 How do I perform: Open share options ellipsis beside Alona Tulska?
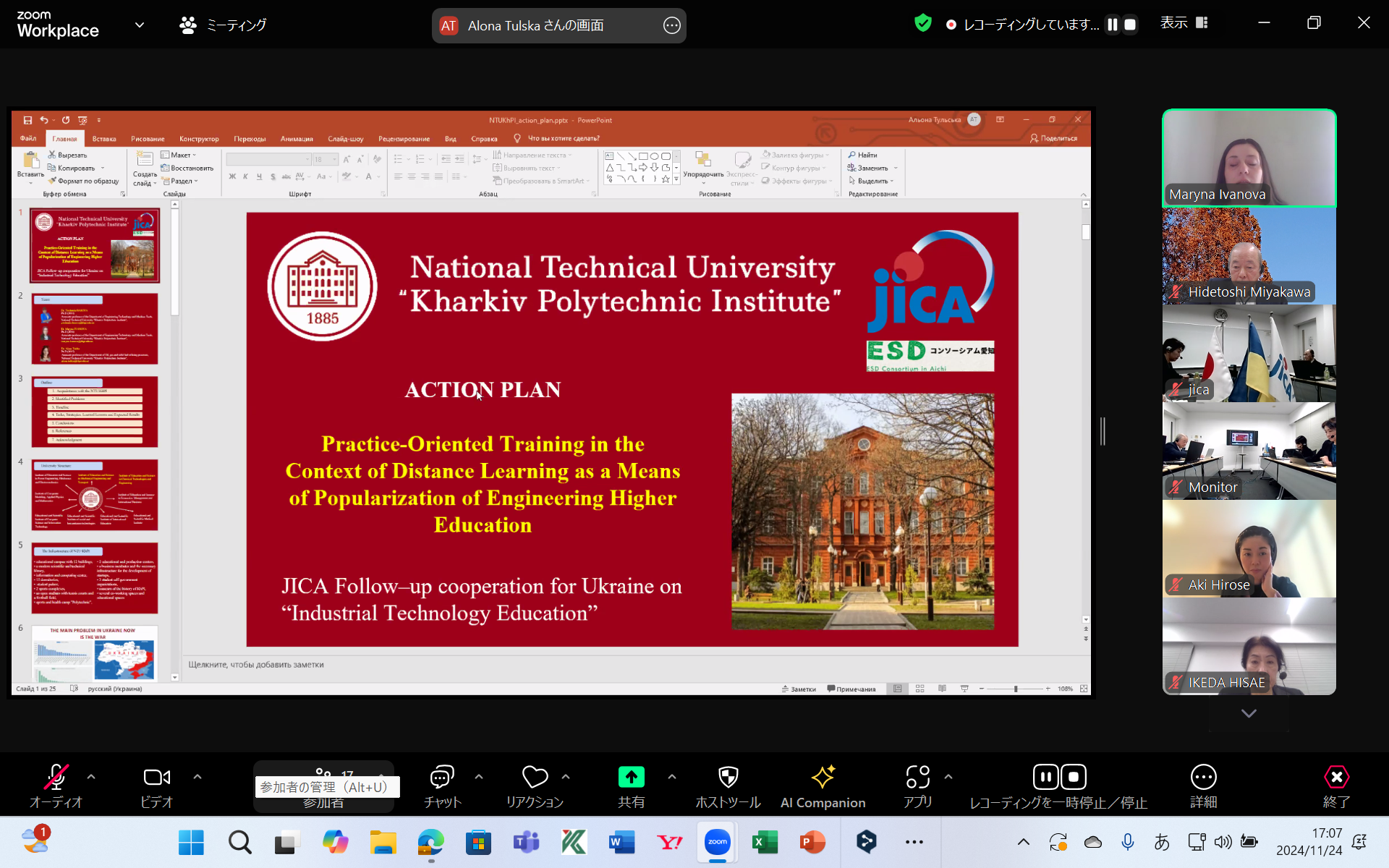click(x=671, y=26)
